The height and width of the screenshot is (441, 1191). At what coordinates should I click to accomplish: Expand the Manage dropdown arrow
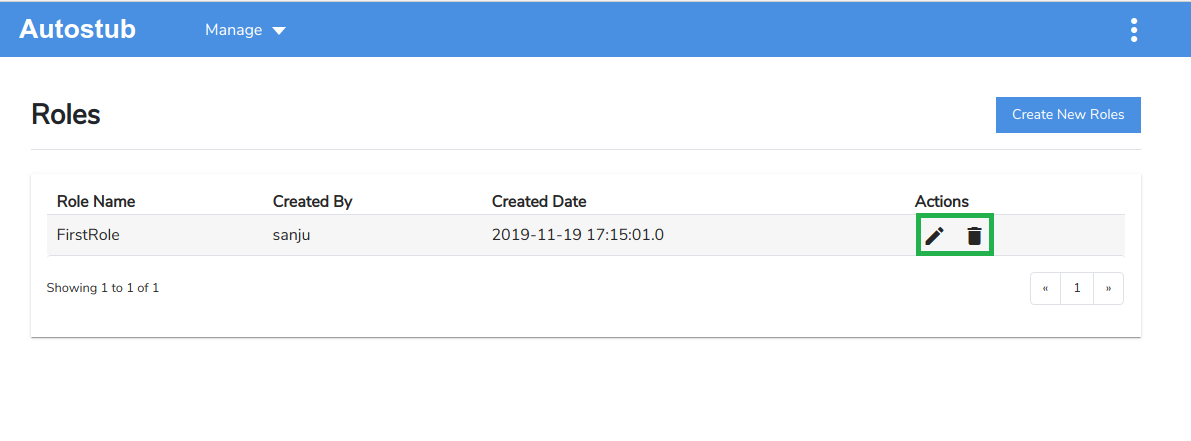click(x=279, y=31)
